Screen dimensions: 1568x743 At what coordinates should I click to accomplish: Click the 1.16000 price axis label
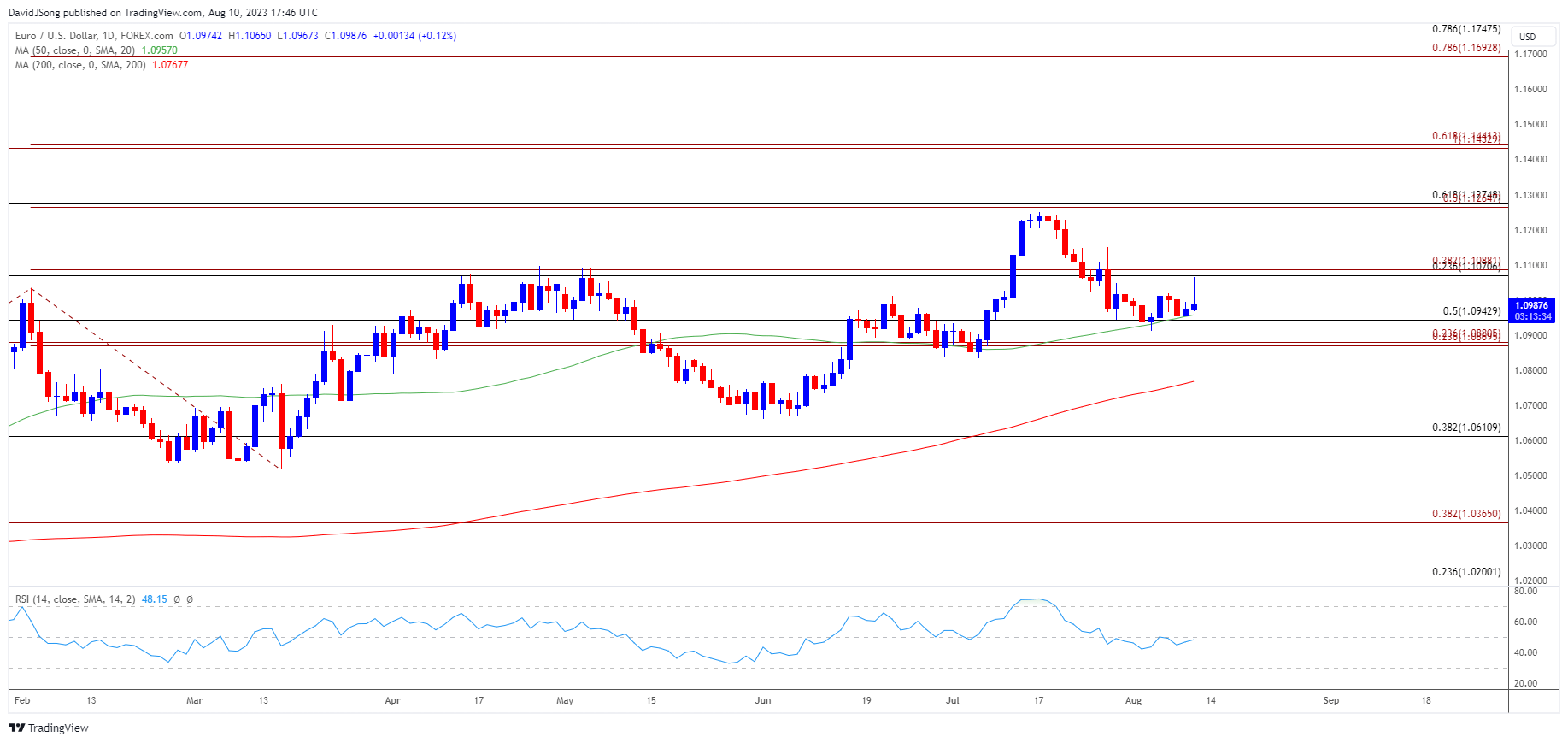(1530, 89)
